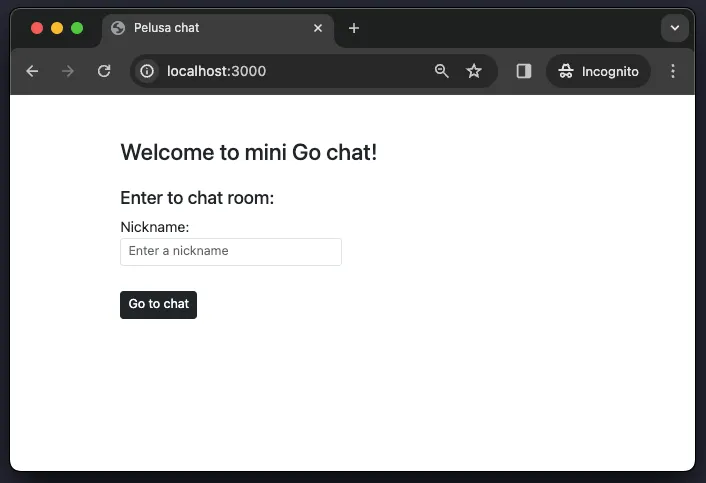
Task: Open the zoom magnifier icon
Action: coord(442,71)
